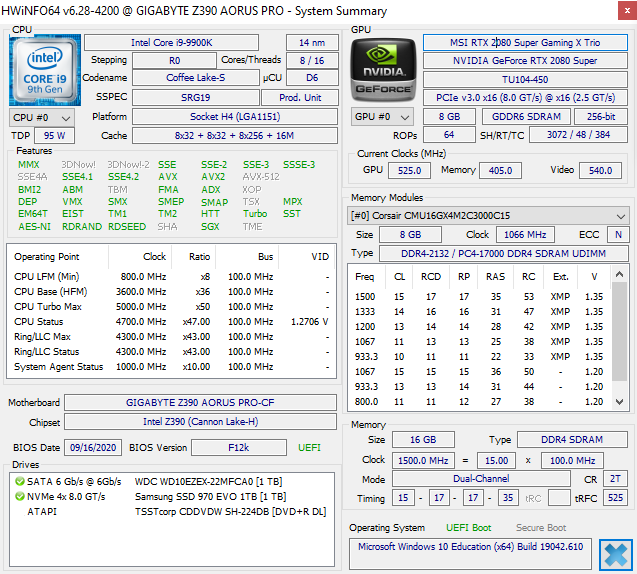Click the memory clock 1500.0 MHz field

pos(423,461)
